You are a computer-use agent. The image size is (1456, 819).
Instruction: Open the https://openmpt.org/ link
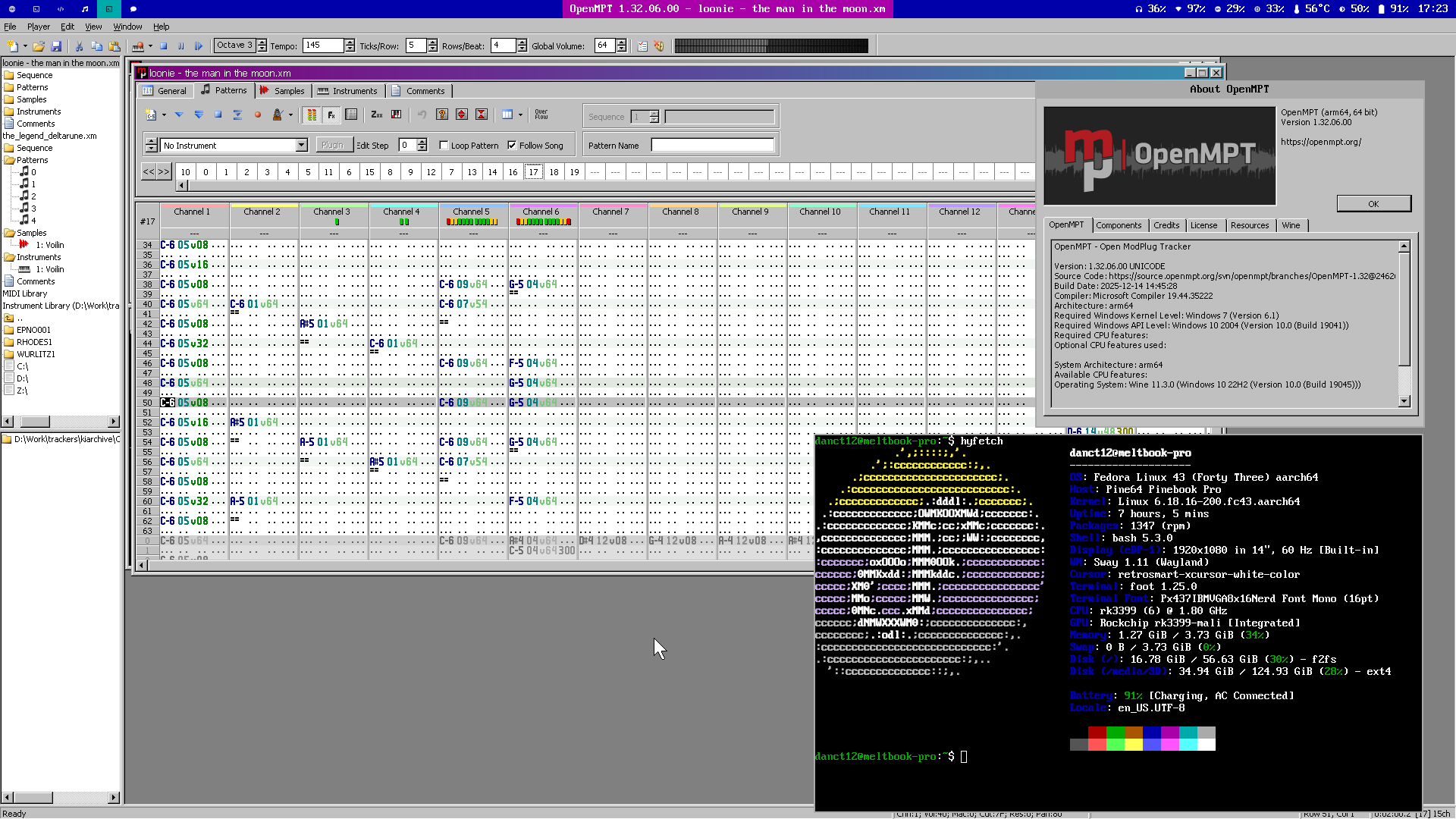1320,142
